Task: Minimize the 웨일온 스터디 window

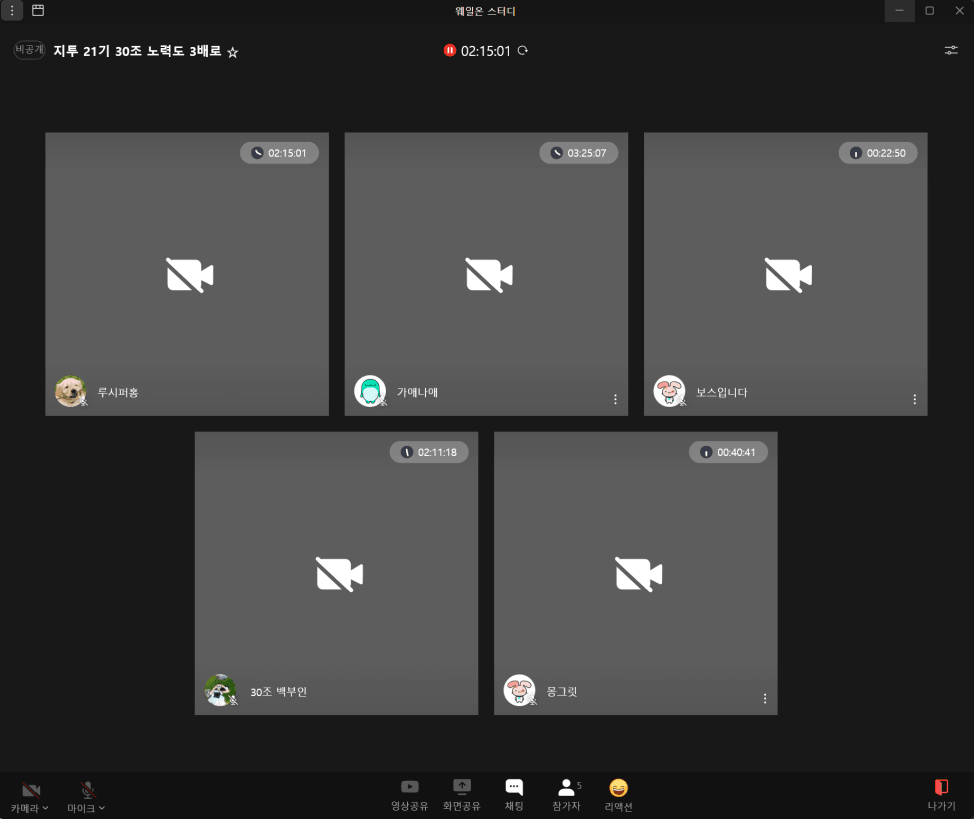Action: tap(899, 11)
